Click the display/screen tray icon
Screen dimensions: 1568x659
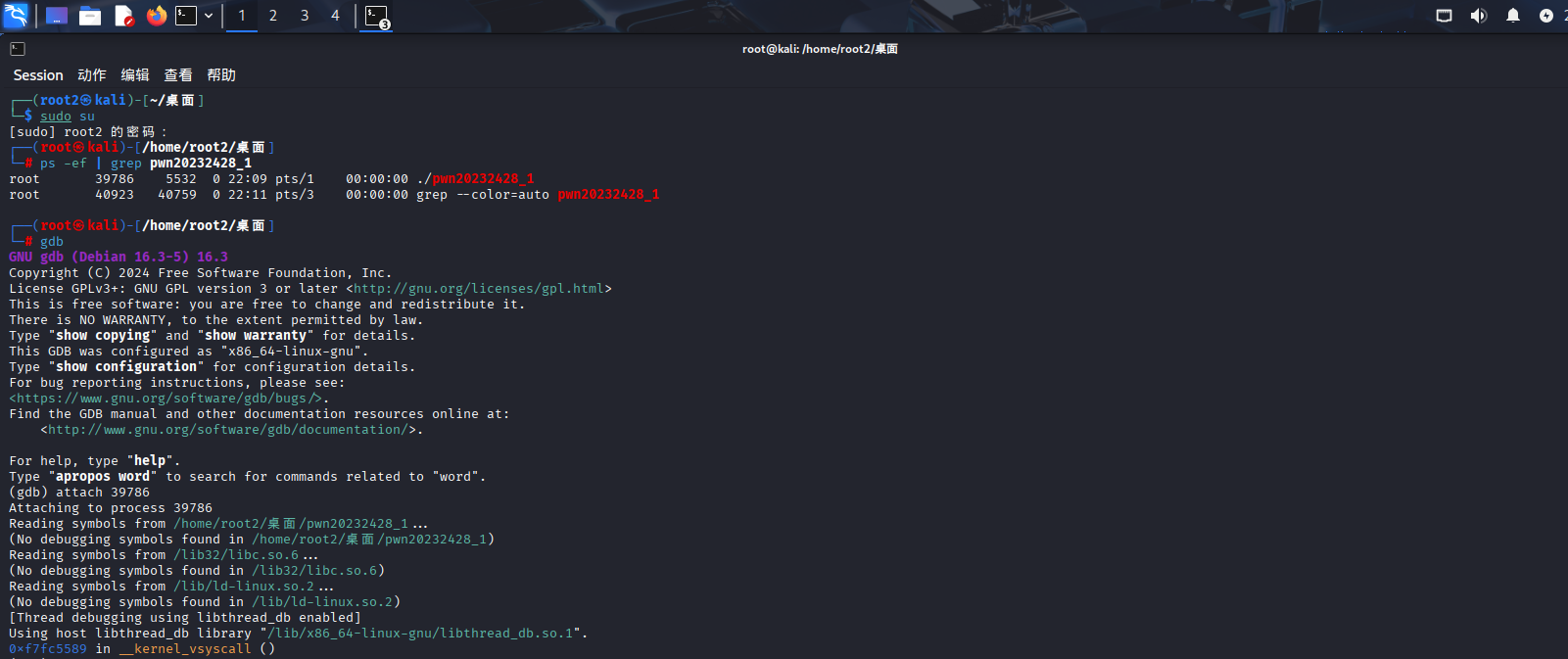[1445, 16]
